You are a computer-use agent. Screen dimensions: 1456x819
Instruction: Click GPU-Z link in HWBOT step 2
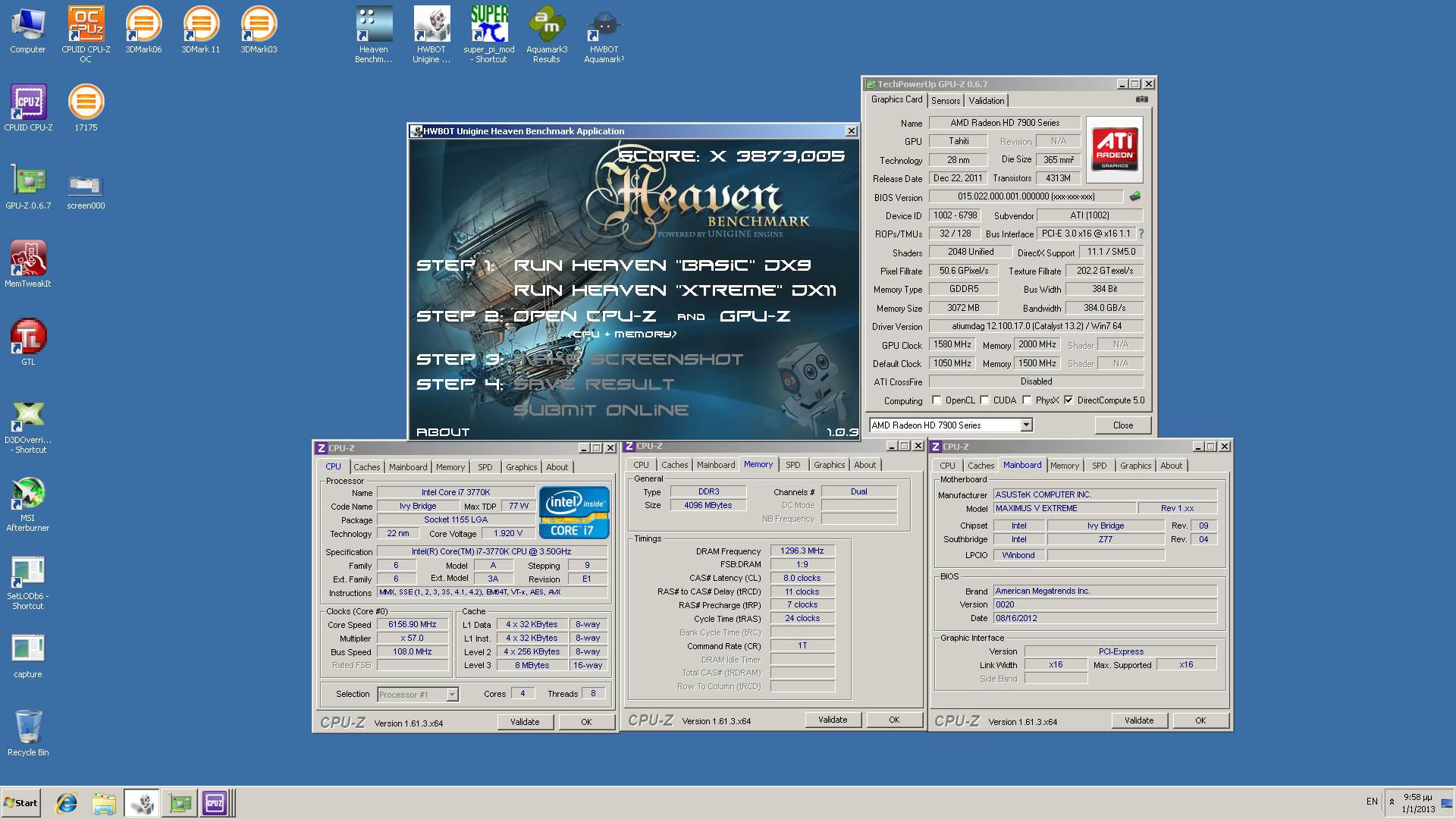755,316
